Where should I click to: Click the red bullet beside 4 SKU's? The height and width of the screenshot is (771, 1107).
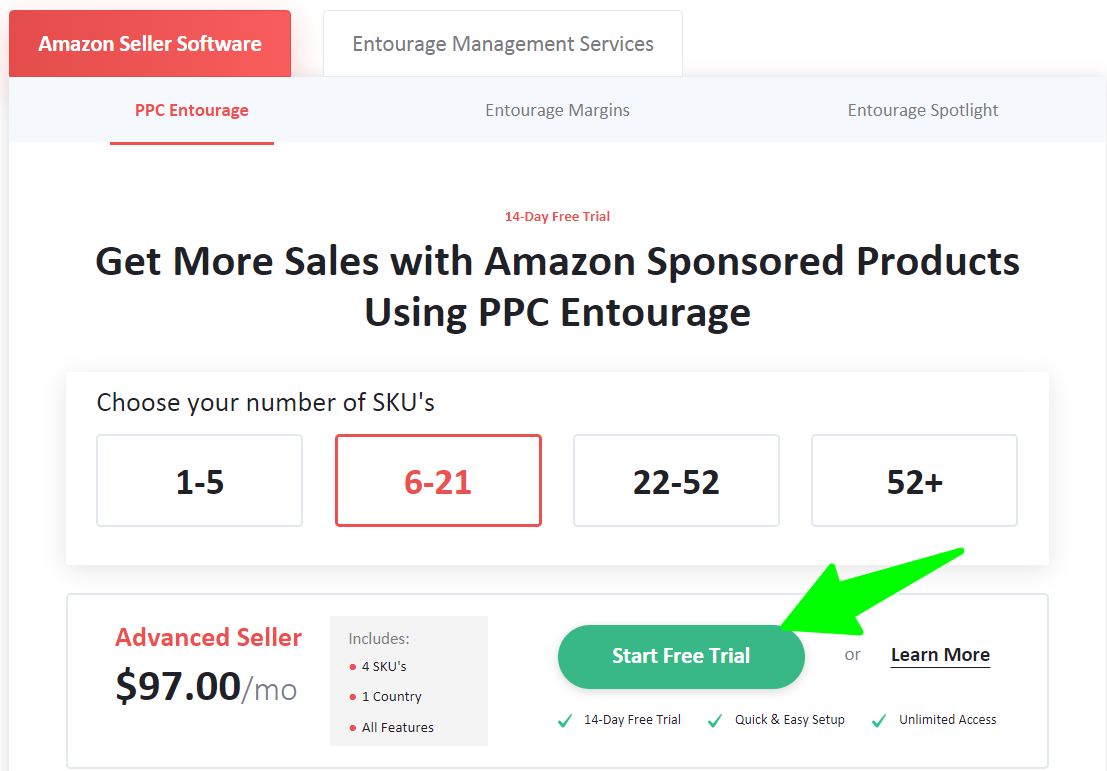click(353, 667)
